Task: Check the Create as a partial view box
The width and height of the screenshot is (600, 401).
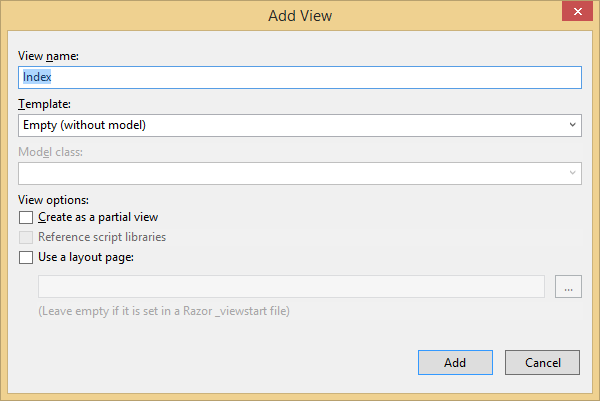Action: tap(26, 217)
